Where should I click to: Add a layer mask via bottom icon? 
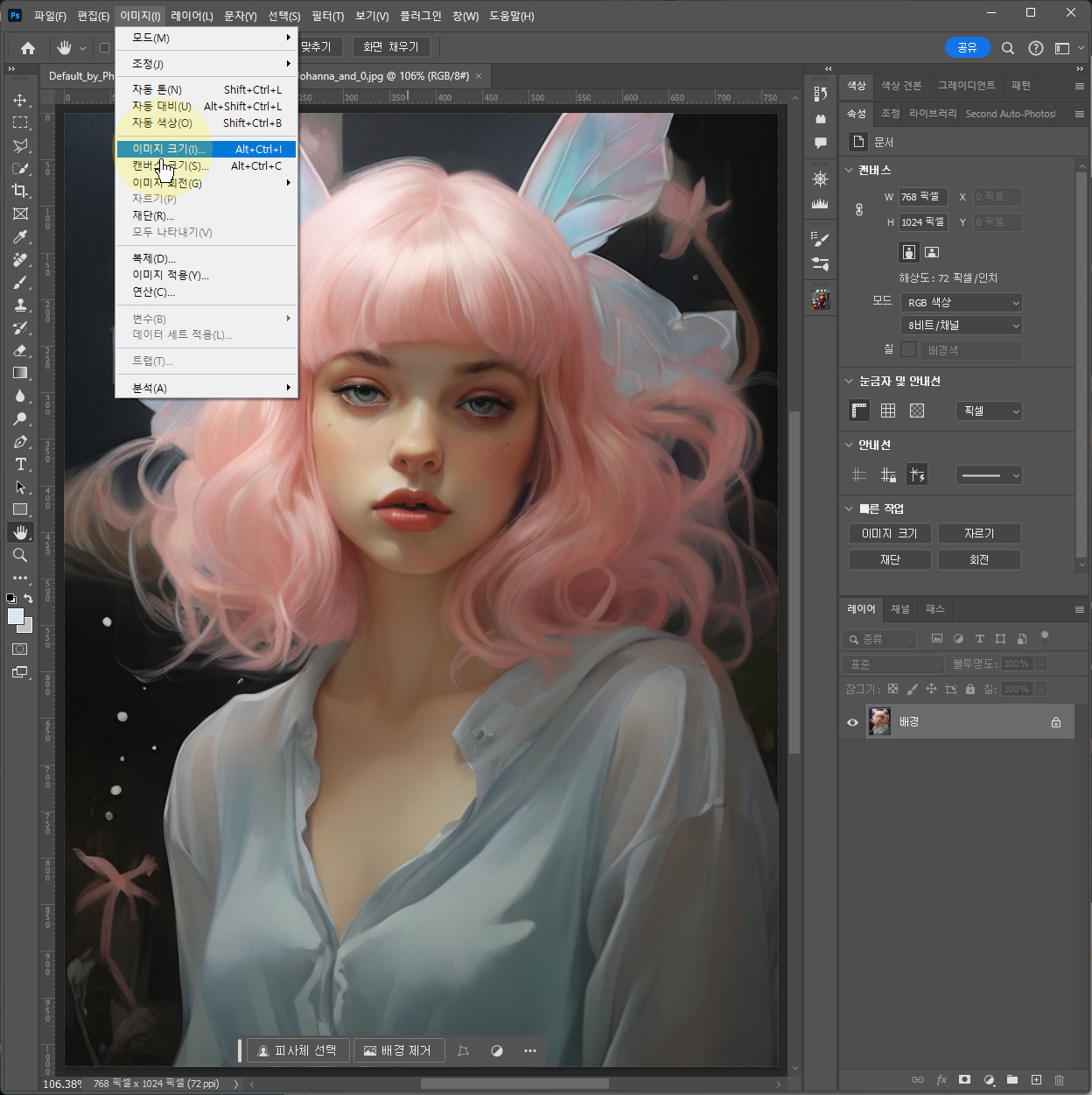(964, 1079)
